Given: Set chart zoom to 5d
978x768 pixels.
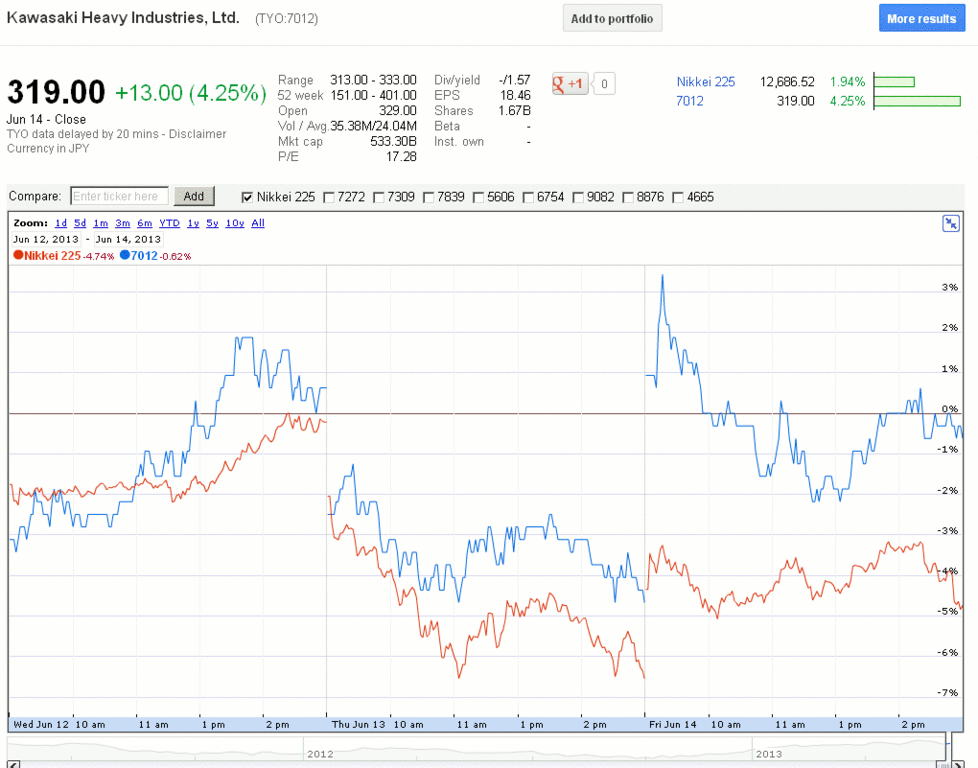Looking at the screenshot, I should pos(80,223).
